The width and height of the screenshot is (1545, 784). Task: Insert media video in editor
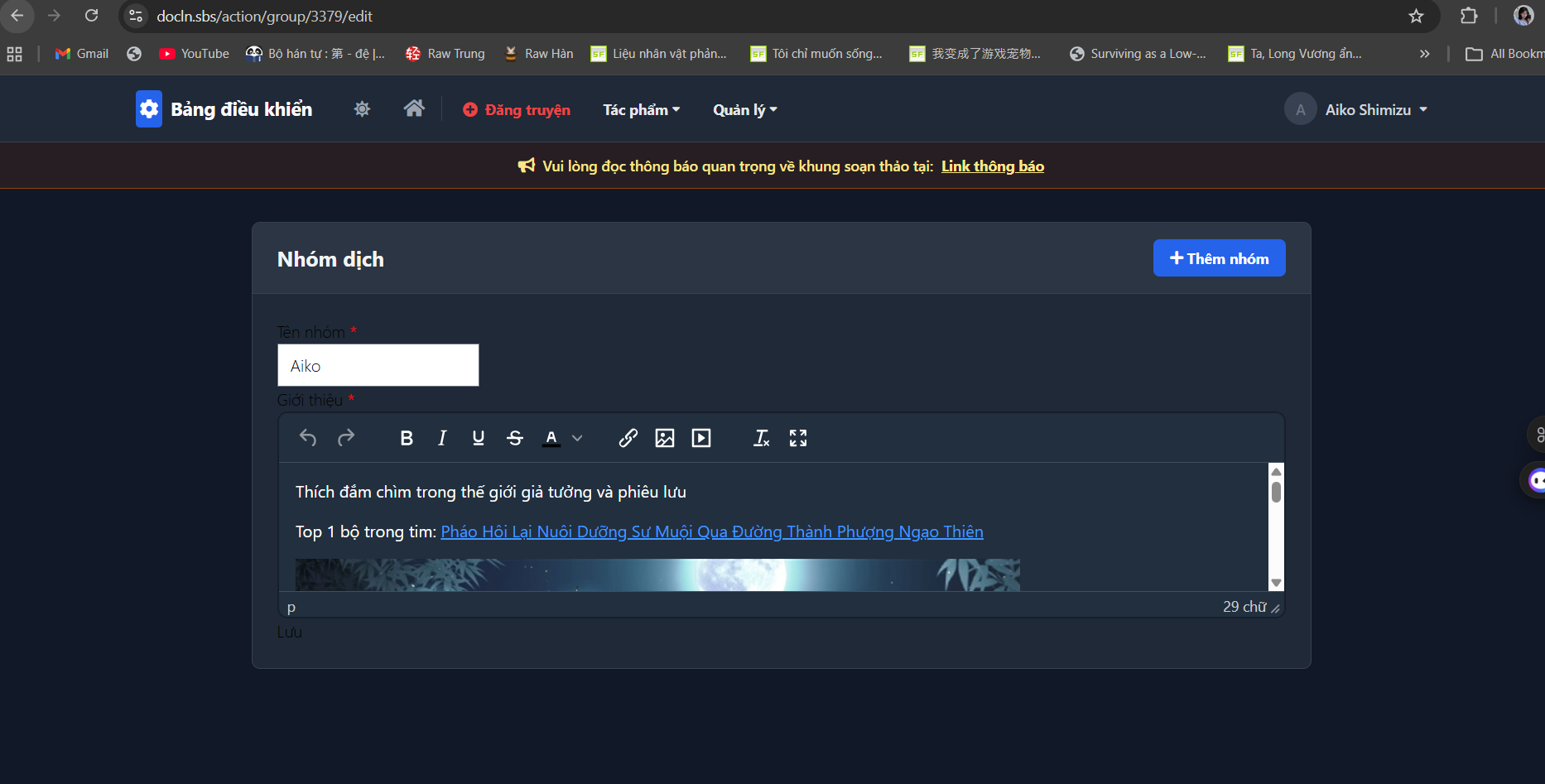[700, 438]
